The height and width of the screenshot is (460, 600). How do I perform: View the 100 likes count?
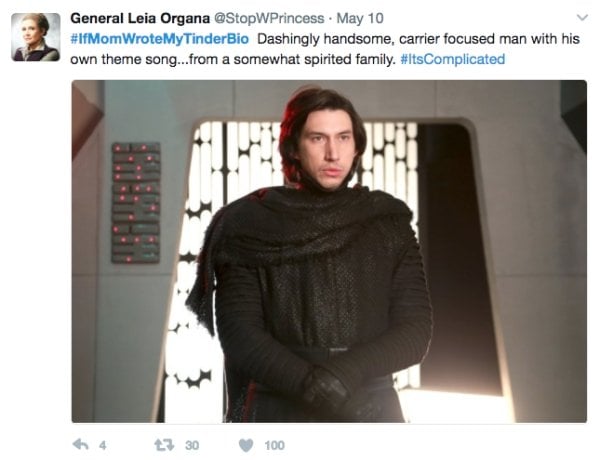click(274, 445)
